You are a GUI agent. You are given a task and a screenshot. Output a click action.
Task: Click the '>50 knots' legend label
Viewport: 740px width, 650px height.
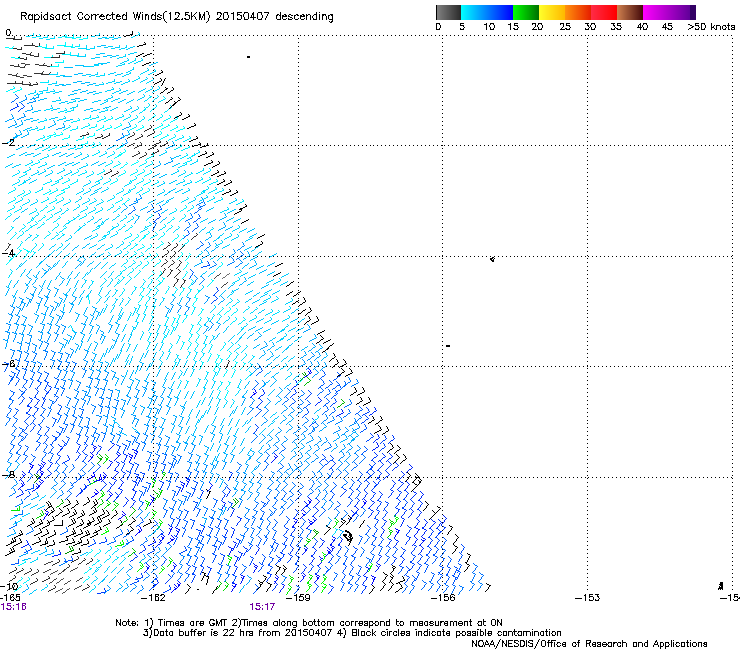coord(711,27)
